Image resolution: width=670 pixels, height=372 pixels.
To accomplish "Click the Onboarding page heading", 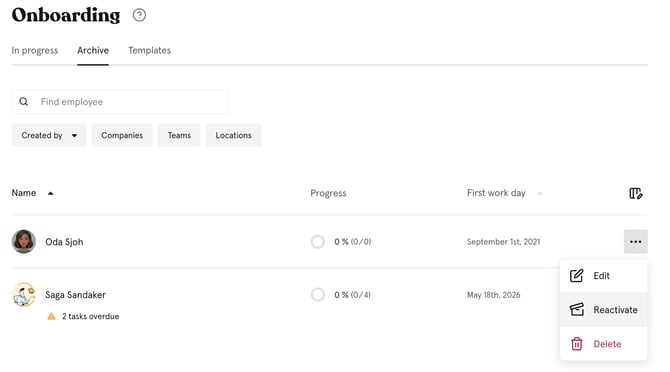I will [x=66, y=15].
